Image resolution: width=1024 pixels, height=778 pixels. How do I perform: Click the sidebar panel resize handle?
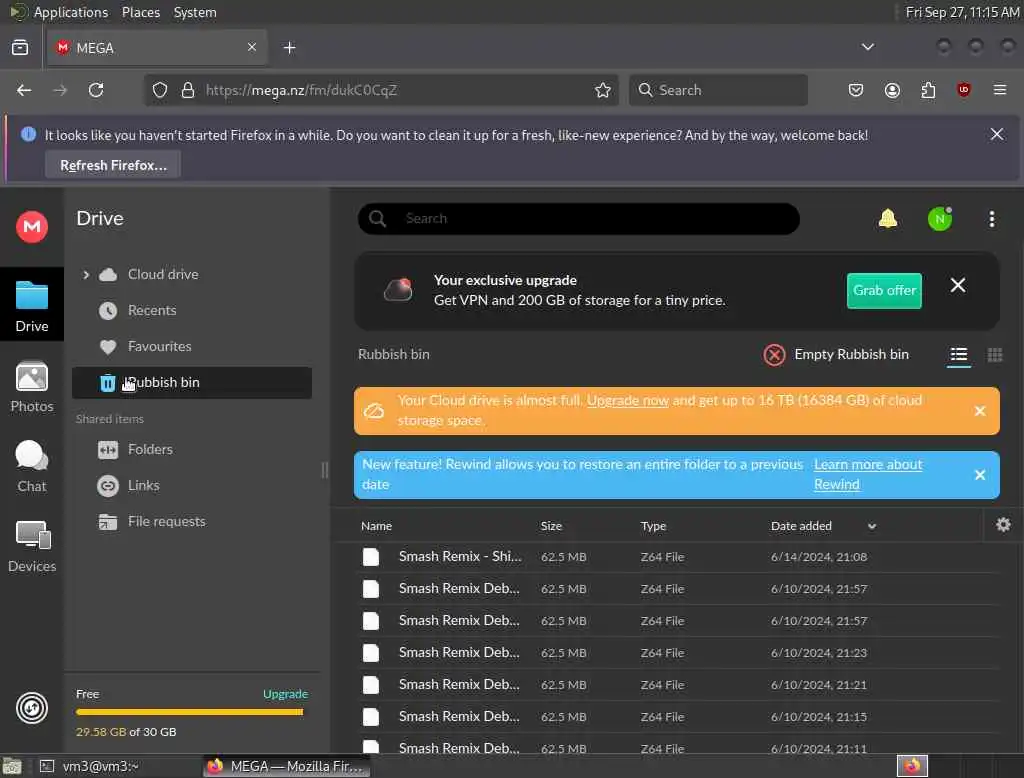[x=325, y=470]
